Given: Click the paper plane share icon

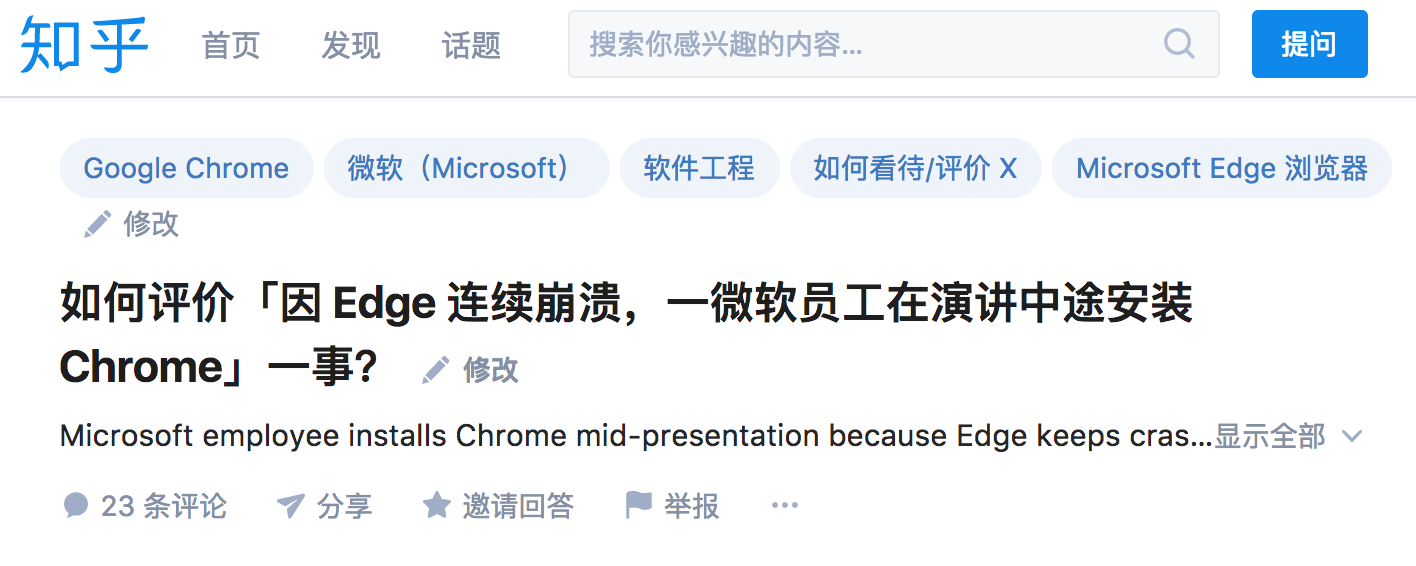Looking at the screenshot, I should click(290, 505).
